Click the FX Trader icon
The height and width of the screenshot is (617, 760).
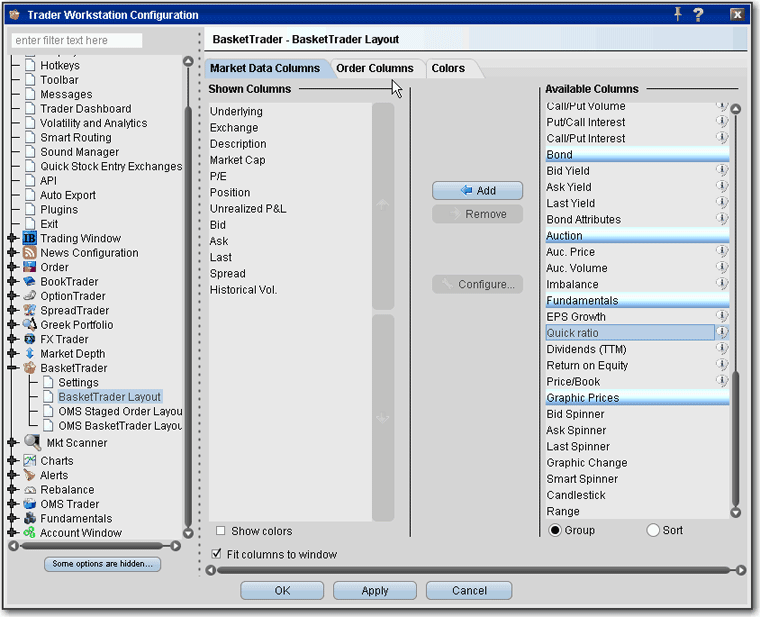[30, 339]
